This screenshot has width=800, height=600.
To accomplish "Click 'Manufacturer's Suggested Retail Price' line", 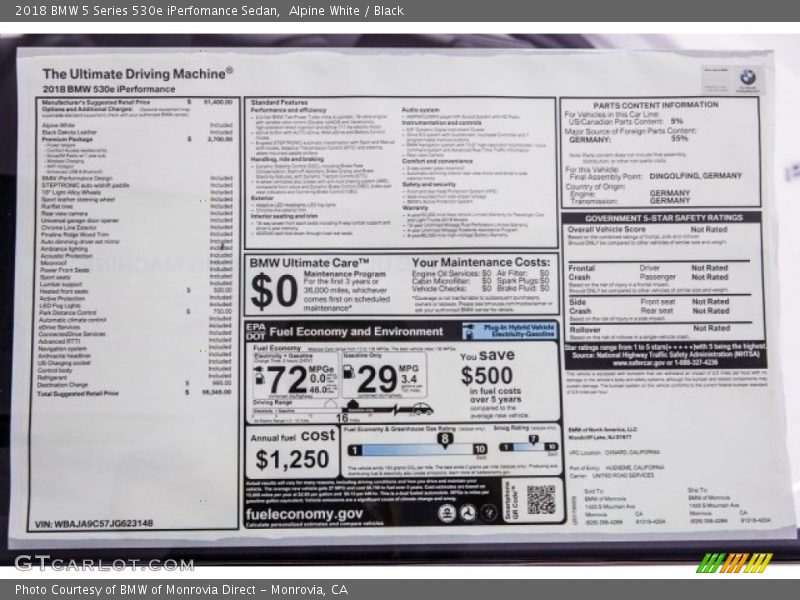I will [x=137, y=102].
